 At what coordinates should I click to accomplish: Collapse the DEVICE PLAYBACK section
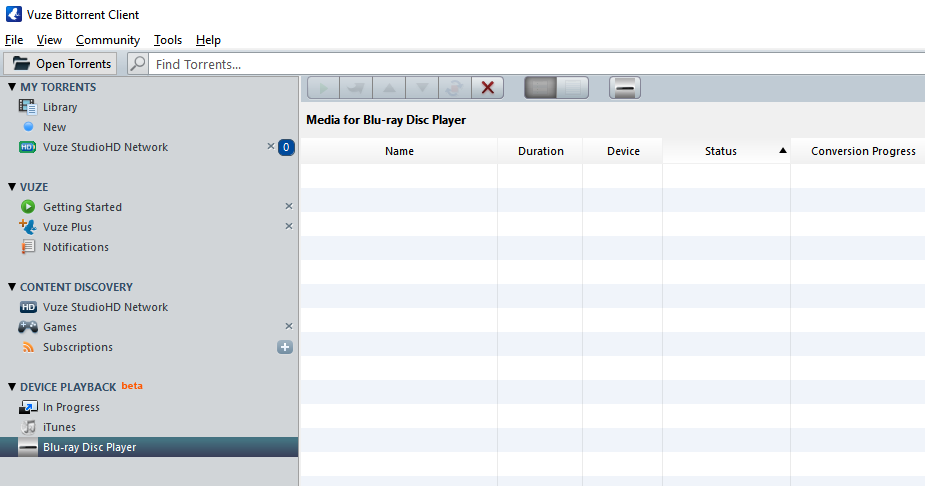pos(12,387)
